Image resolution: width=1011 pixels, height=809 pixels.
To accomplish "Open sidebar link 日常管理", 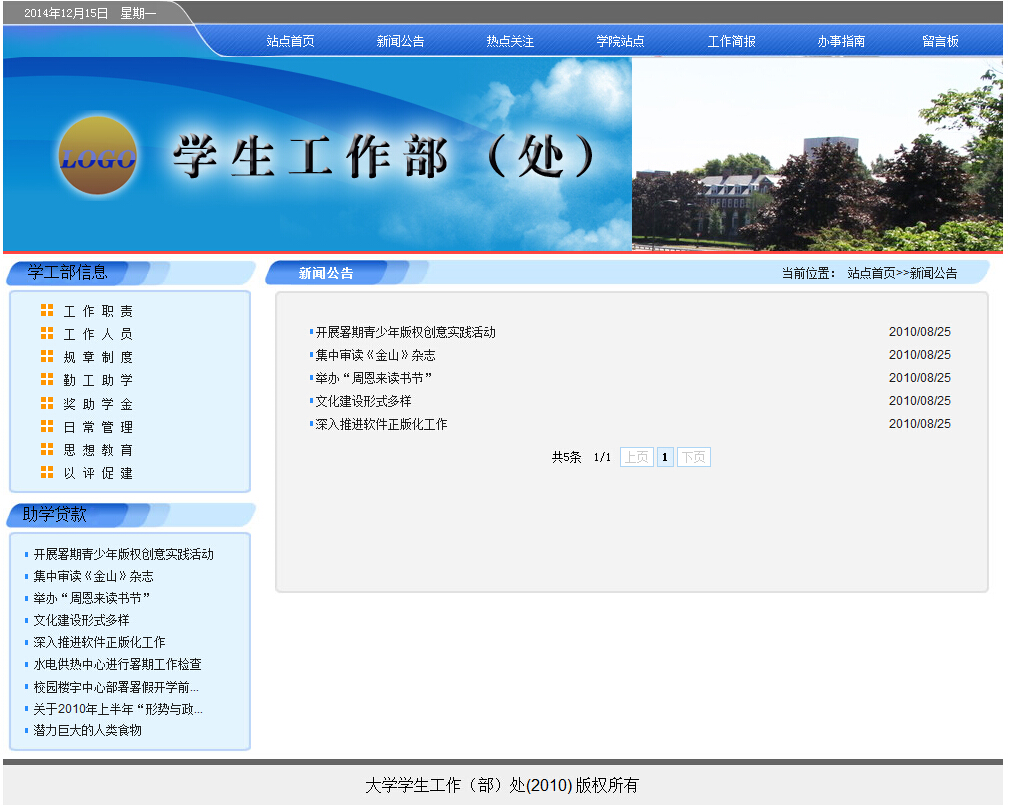I will (x=98, y=427).
